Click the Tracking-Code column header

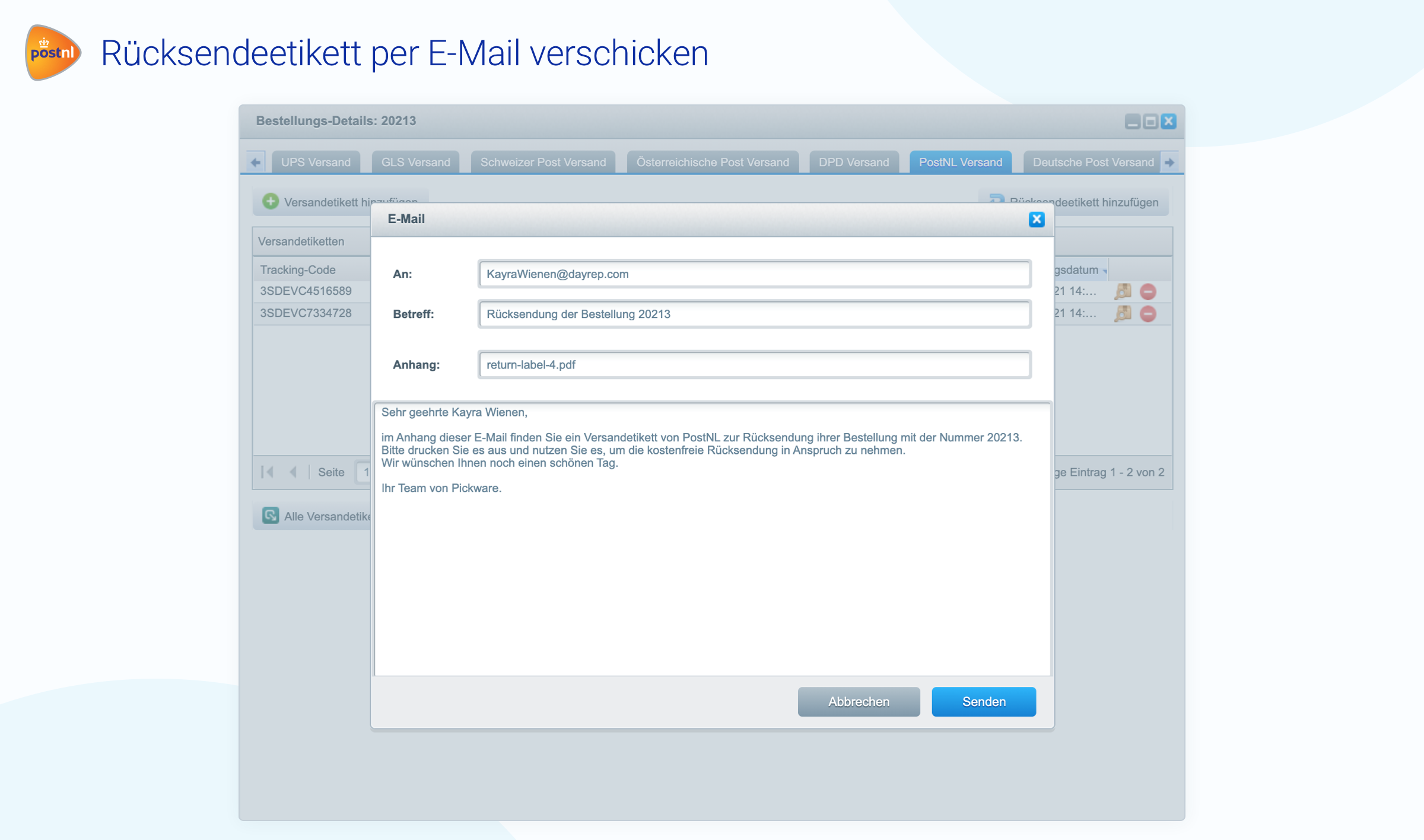pos(312,269)
